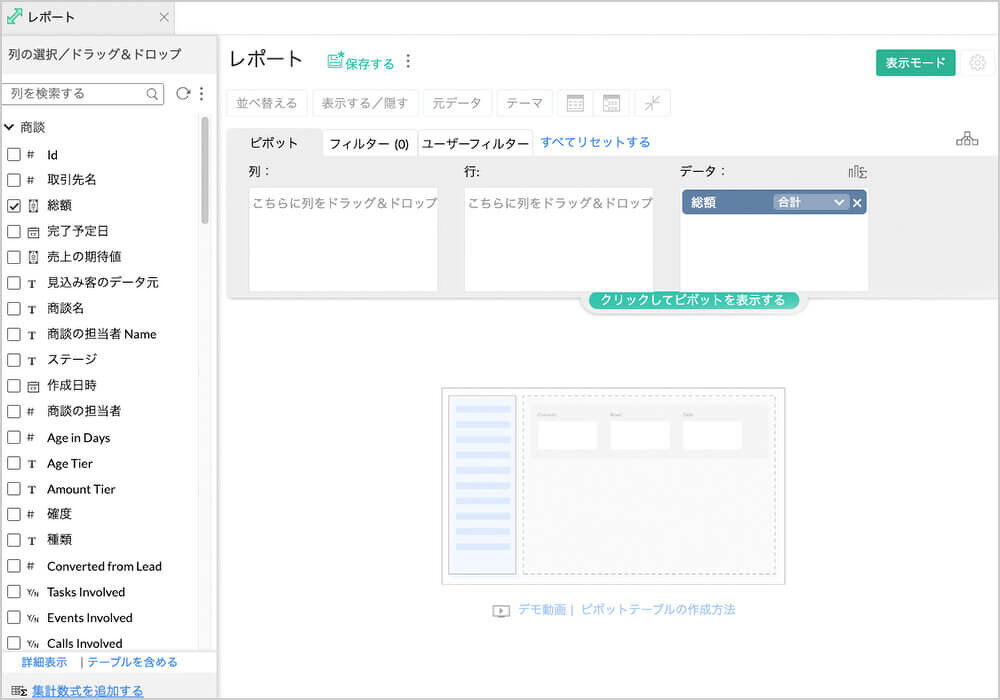Click the 詳細表示 link
Viewport: 1000px width, 700px height.
pos(44,662)
